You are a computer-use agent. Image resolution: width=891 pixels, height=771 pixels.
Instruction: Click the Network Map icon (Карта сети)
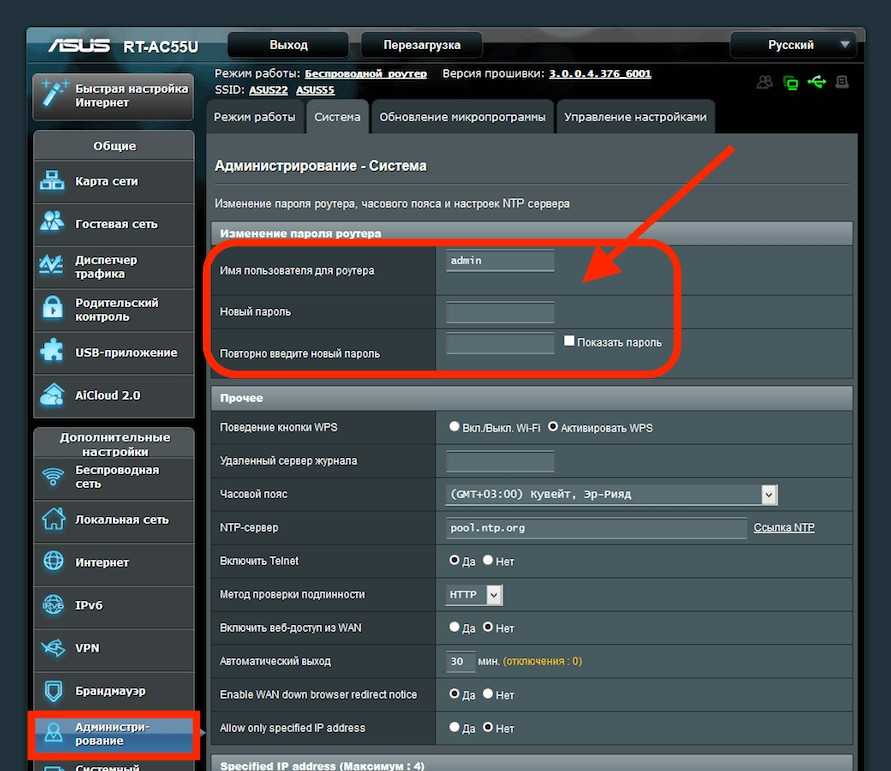pos(52,181)
